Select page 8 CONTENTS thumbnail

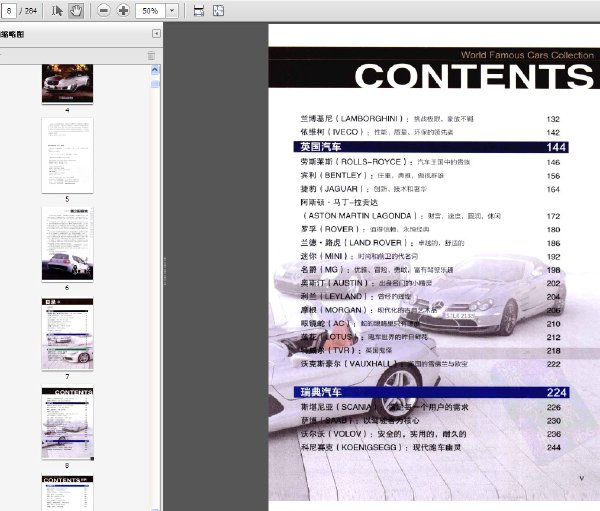[x=67, y=423]
